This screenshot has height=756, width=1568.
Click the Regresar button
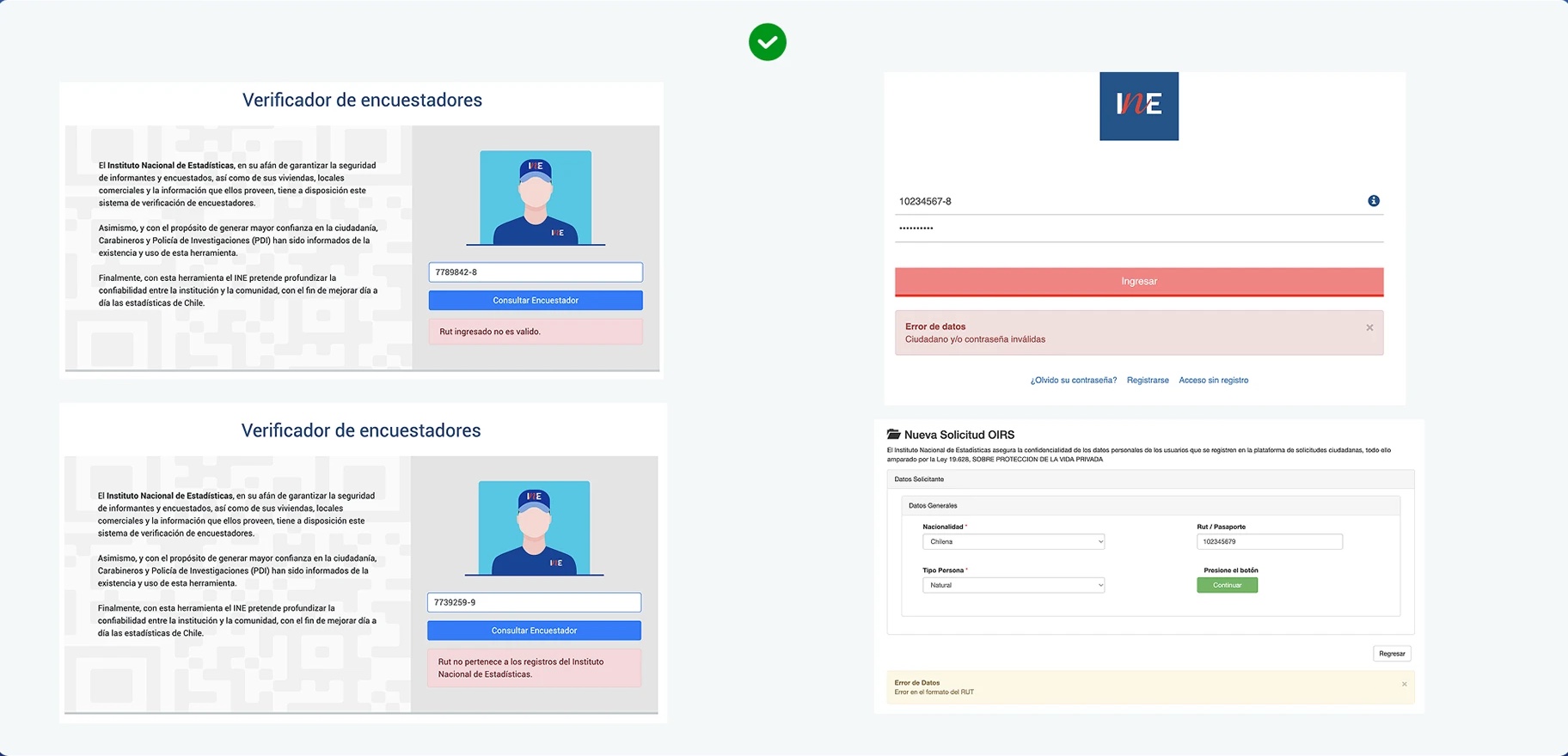[x=1392, y=654]
